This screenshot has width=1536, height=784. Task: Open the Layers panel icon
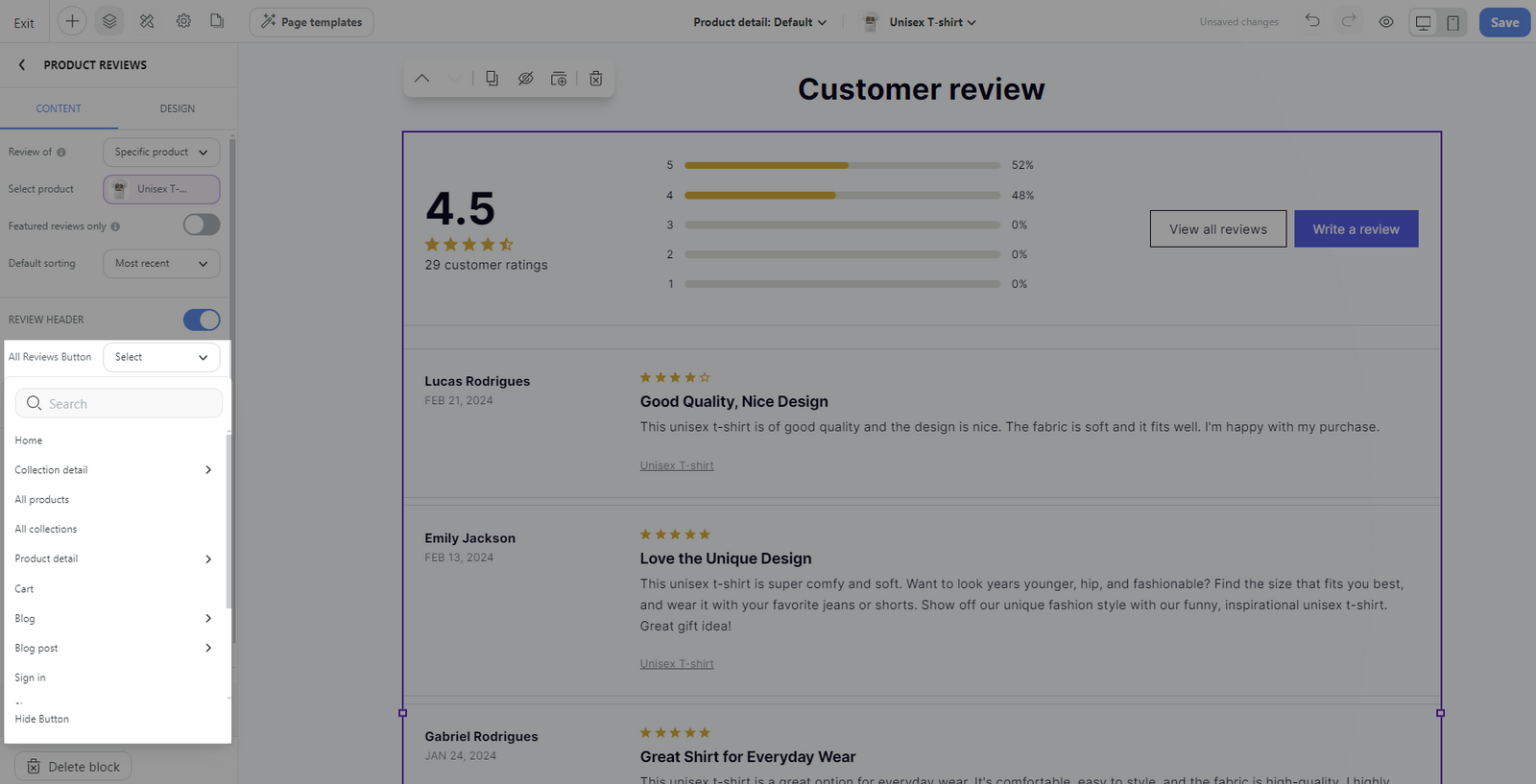pyautogui.click(x=109, y=21)
